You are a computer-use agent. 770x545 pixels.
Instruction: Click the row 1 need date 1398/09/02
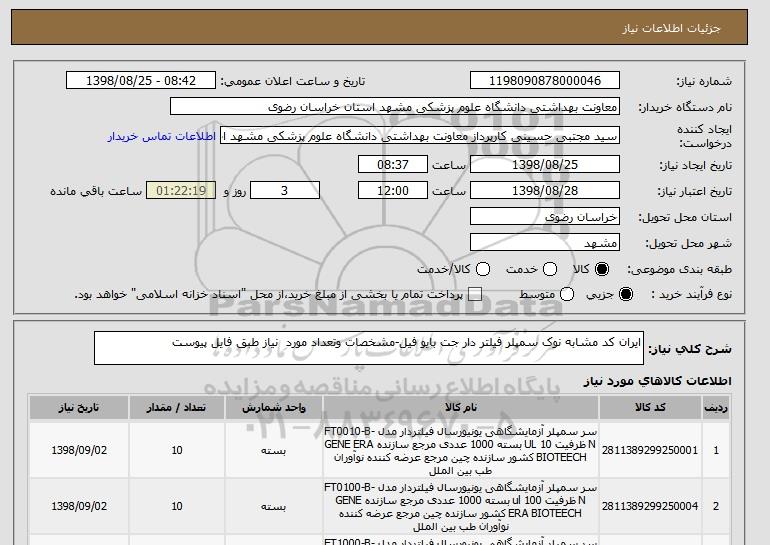point(79,450)
